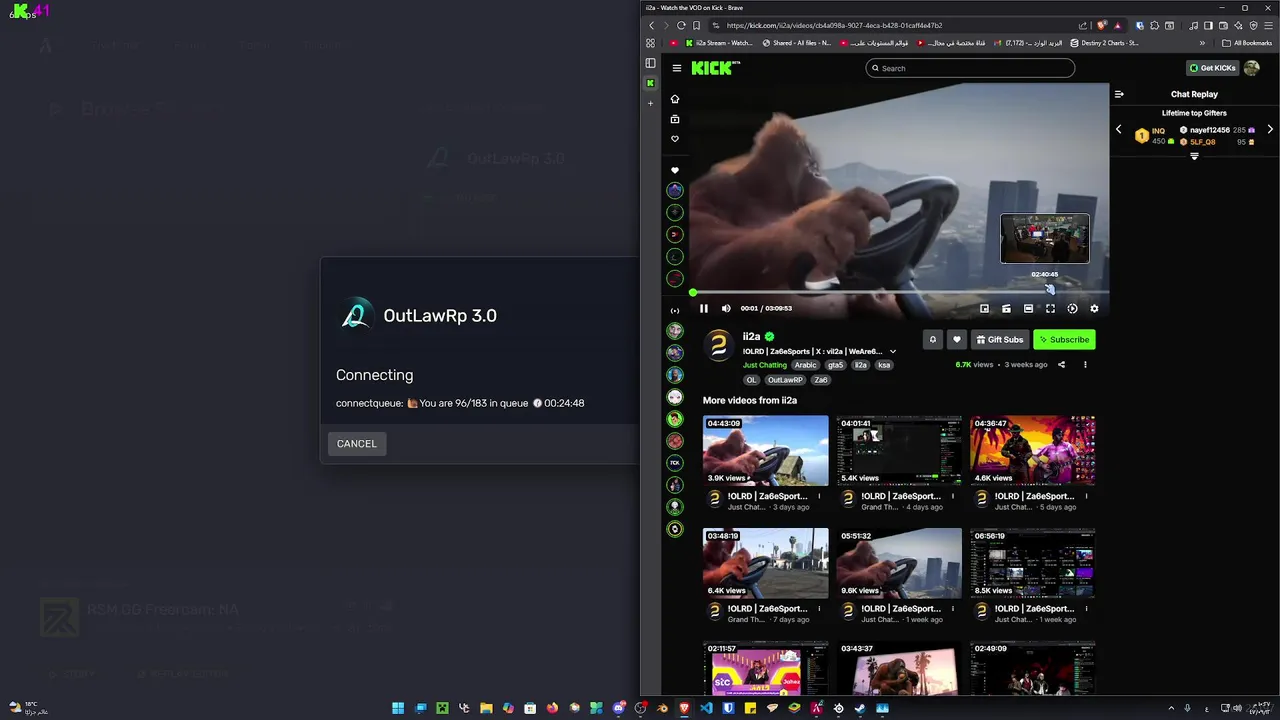The image size is (1280, 720).
Task: Open the Just Chatting category link
Action: [765, 365]
